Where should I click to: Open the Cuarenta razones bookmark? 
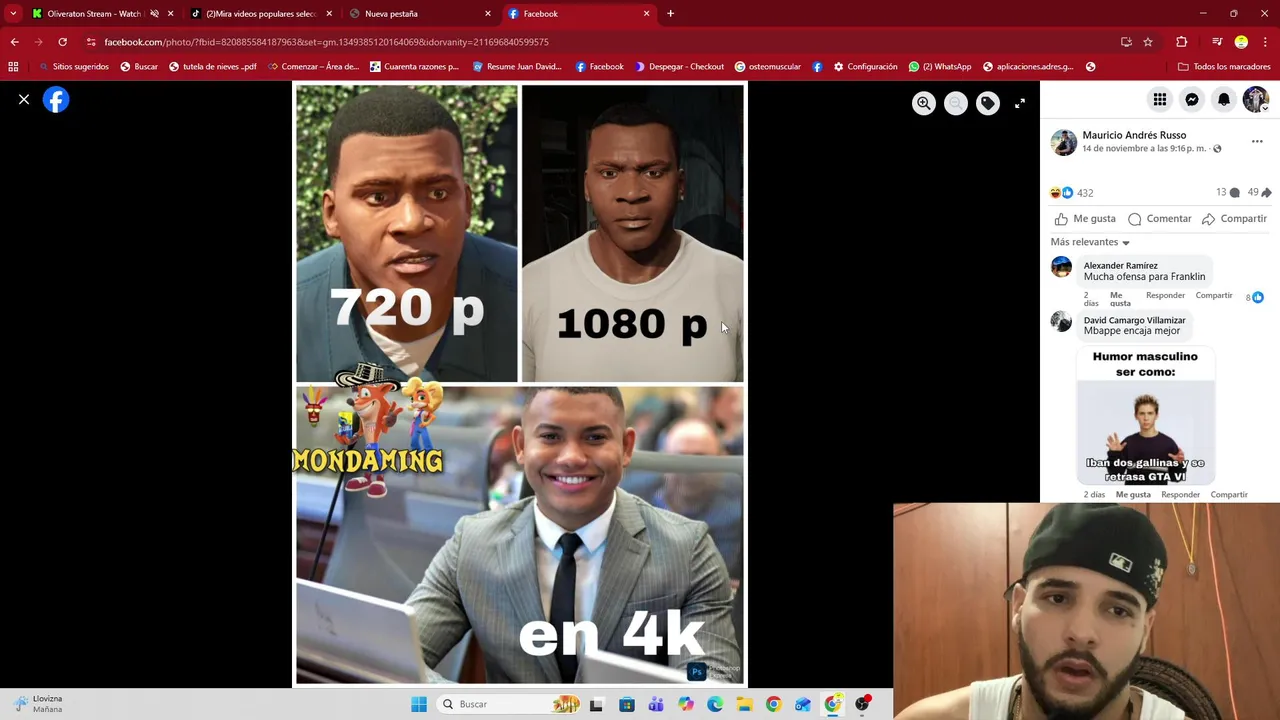[414, 67]
